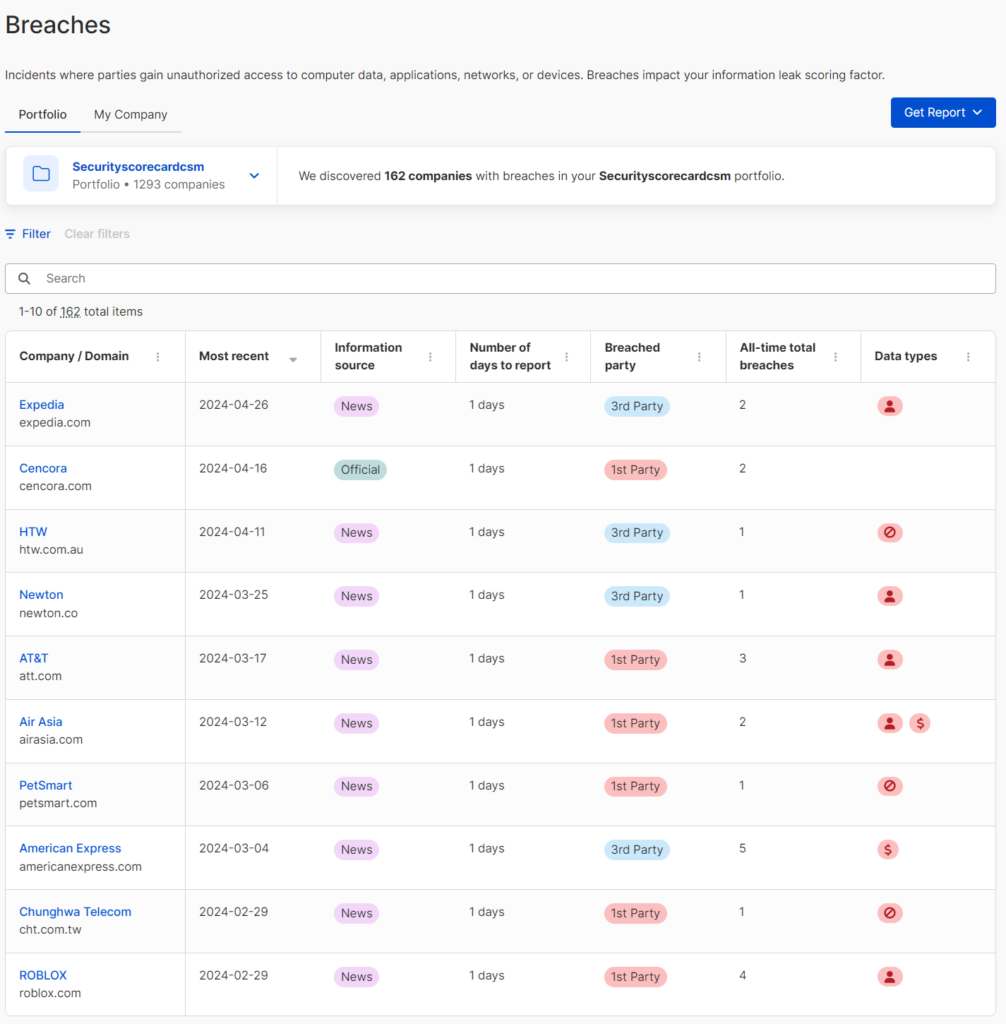Open the AT&T company link
The width and height of the screenshot is (1006, 1024).
click(34, 658)
